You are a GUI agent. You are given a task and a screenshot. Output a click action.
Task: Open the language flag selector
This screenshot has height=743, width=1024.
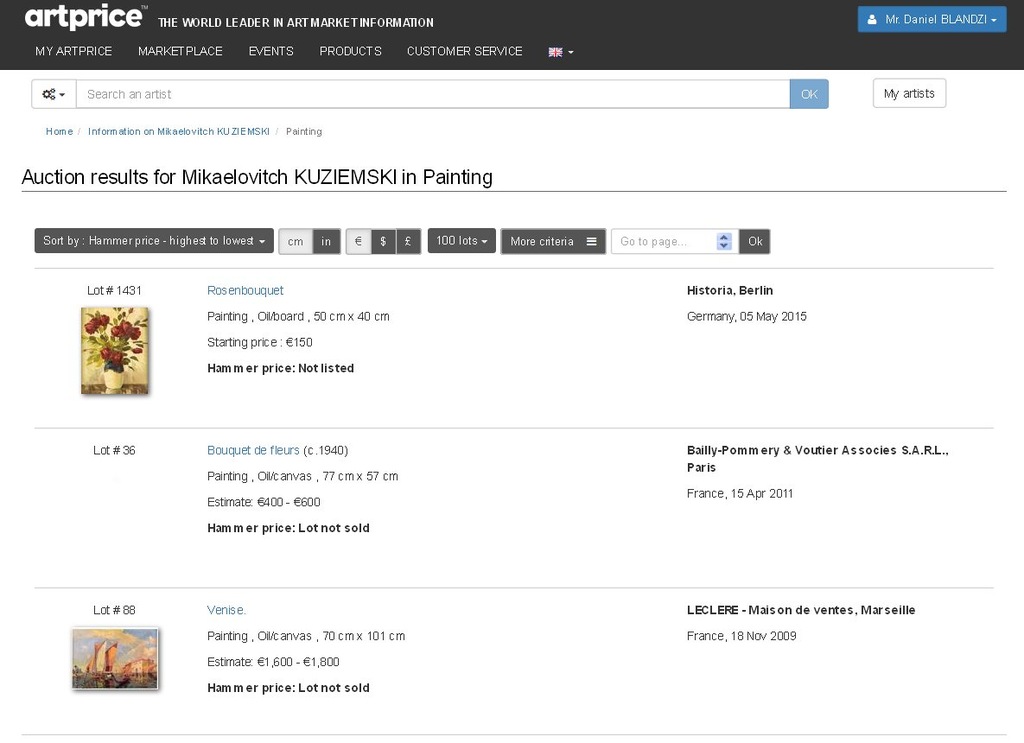pyautogui.click(x=560, y=52)
